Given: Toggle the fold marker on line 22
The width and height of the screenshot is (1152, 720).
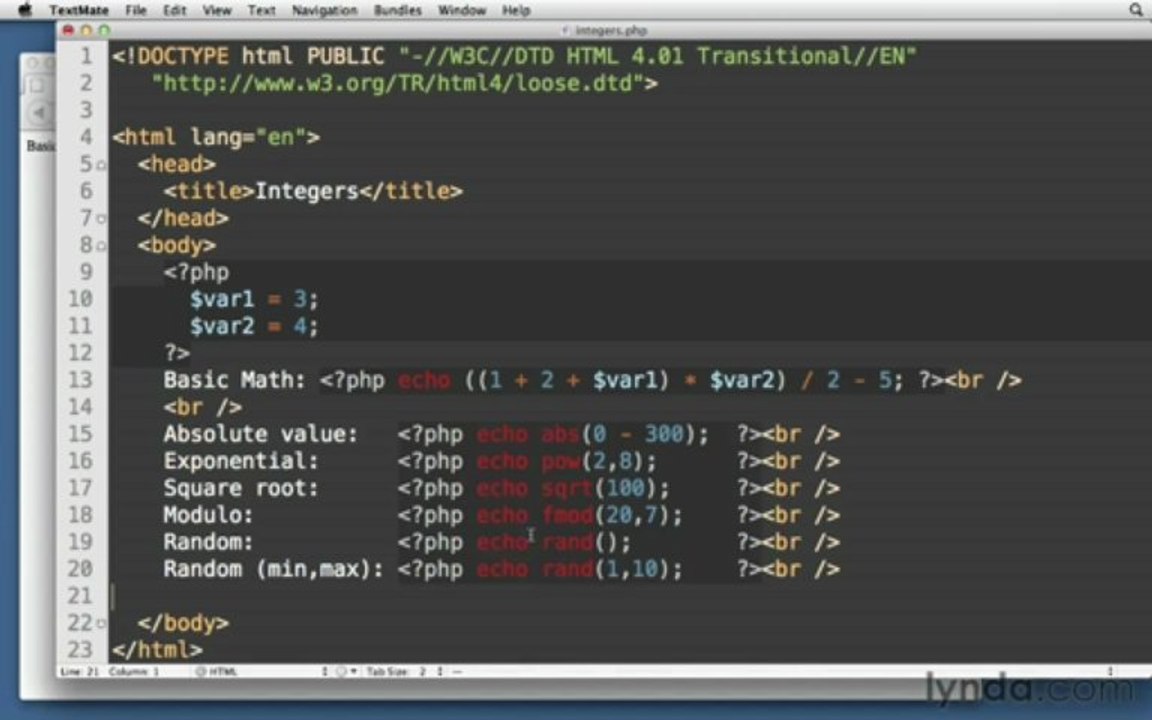Looking at the screenshot, I should [101, 624].
